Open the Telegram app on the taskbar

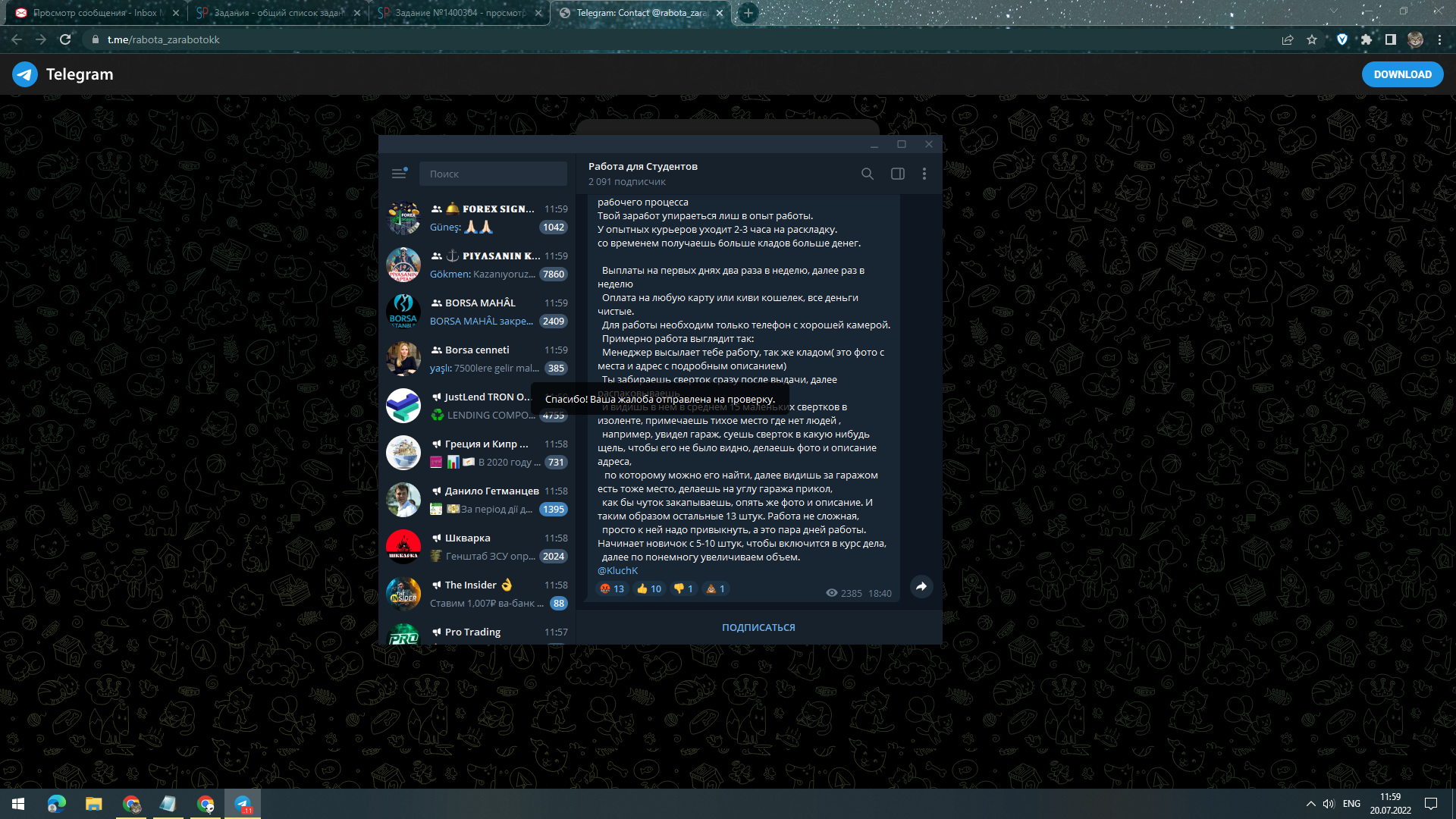[243, 804]
